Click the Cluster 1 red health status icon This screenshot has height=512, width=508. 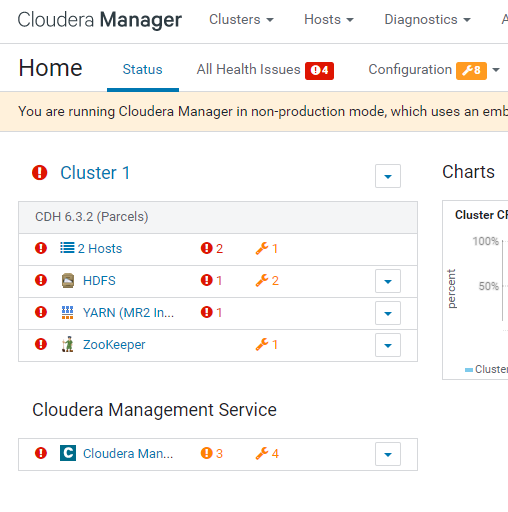tap(40, 173)
